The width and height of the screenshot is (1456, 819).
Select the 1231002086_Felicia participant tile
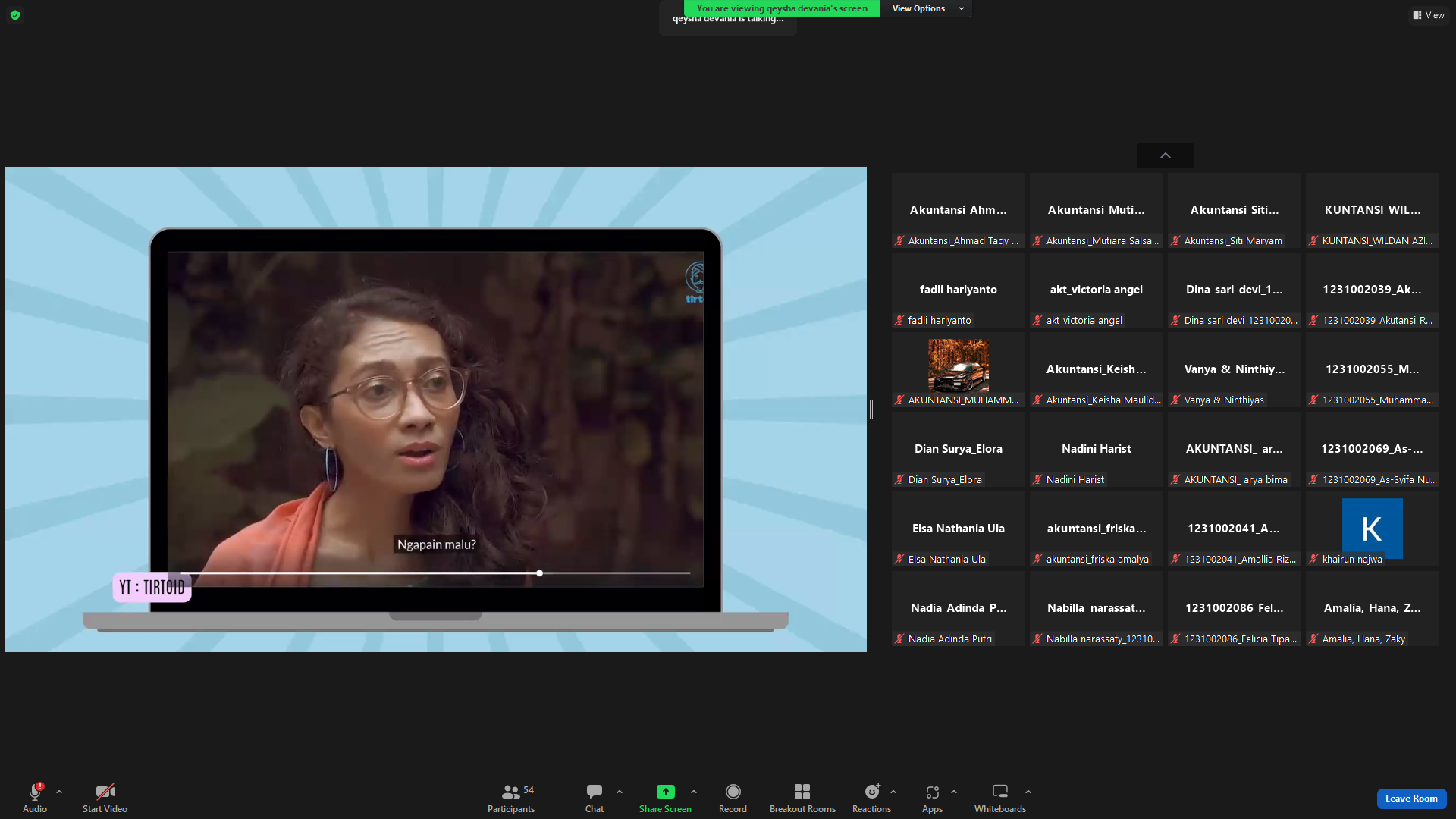(1235, 608)
